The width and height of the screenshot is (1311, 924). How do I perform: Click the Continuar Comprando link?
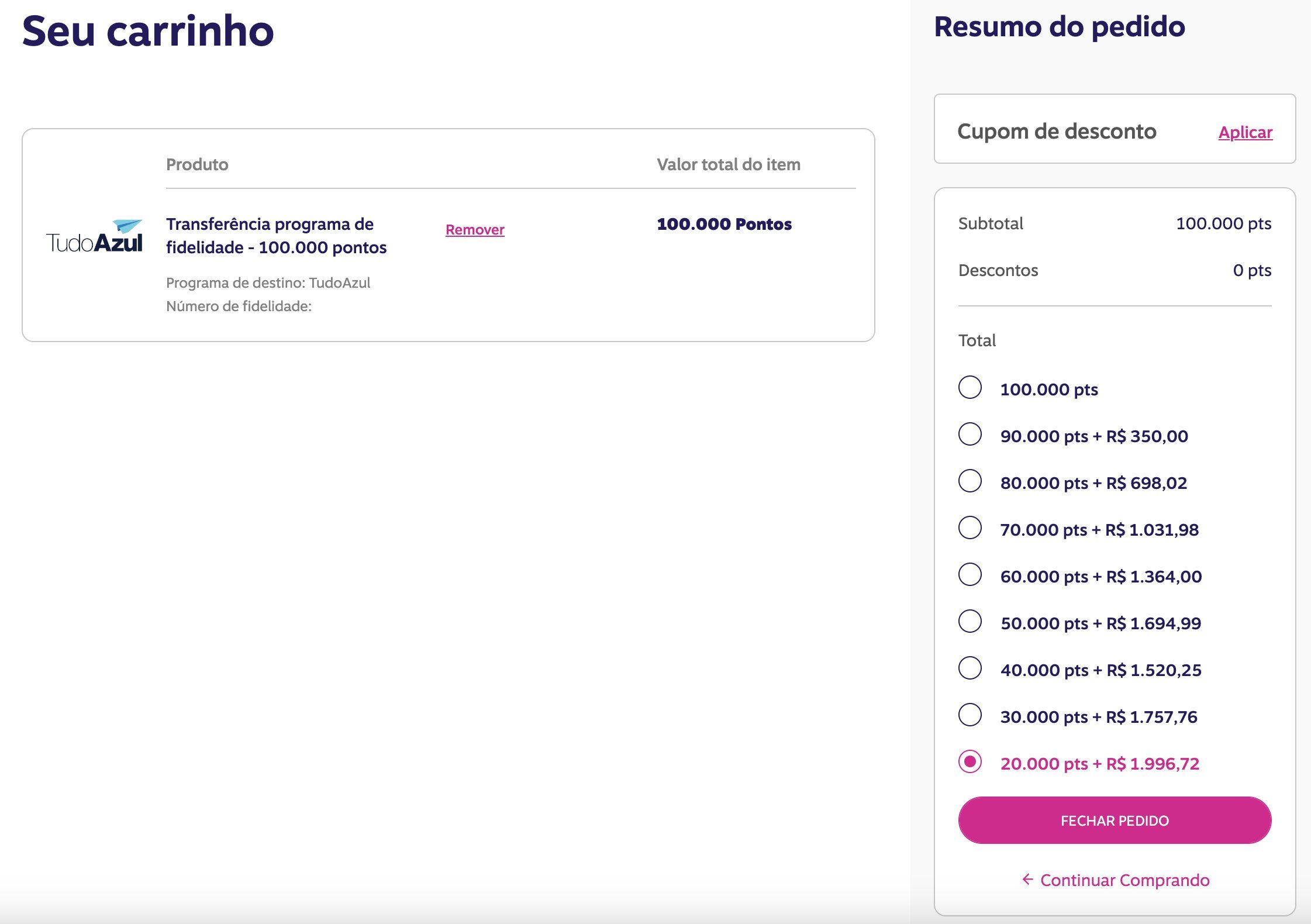coord(1124,880)
